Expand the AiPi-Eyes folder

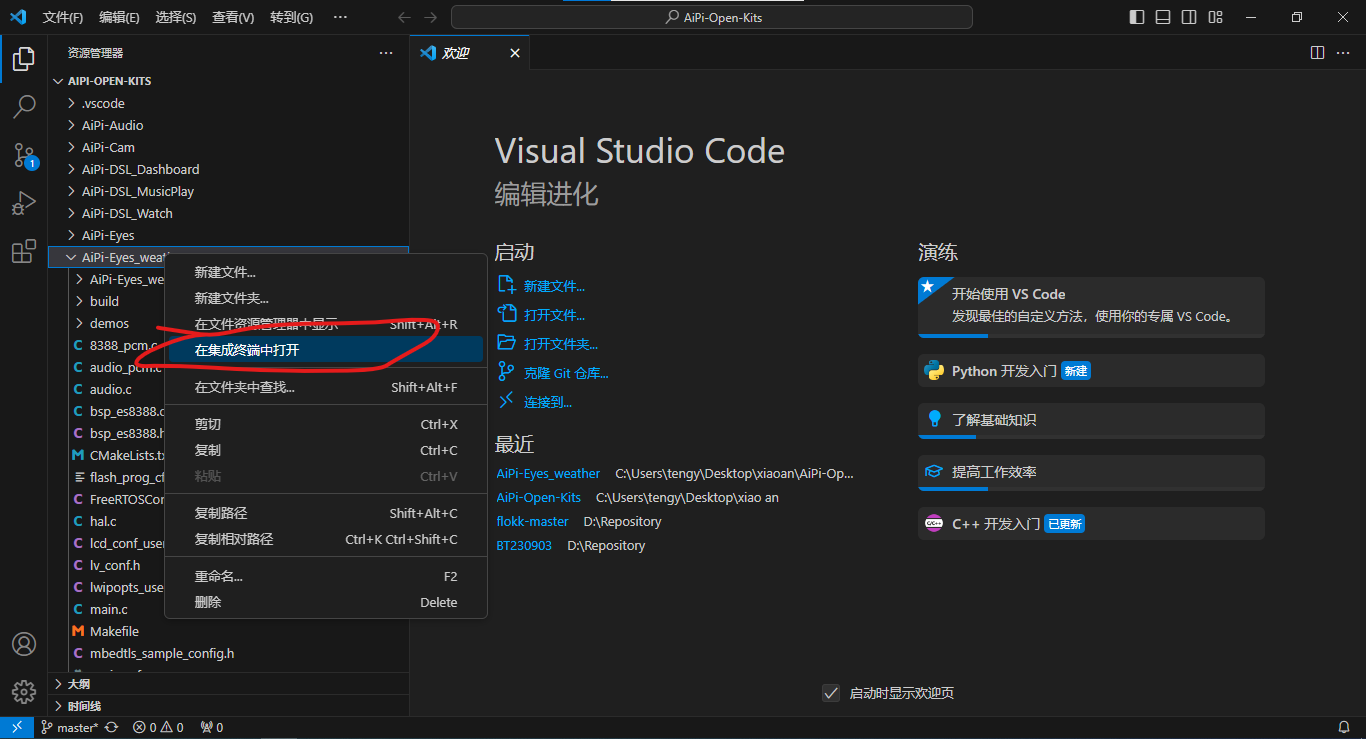point(228,235)
